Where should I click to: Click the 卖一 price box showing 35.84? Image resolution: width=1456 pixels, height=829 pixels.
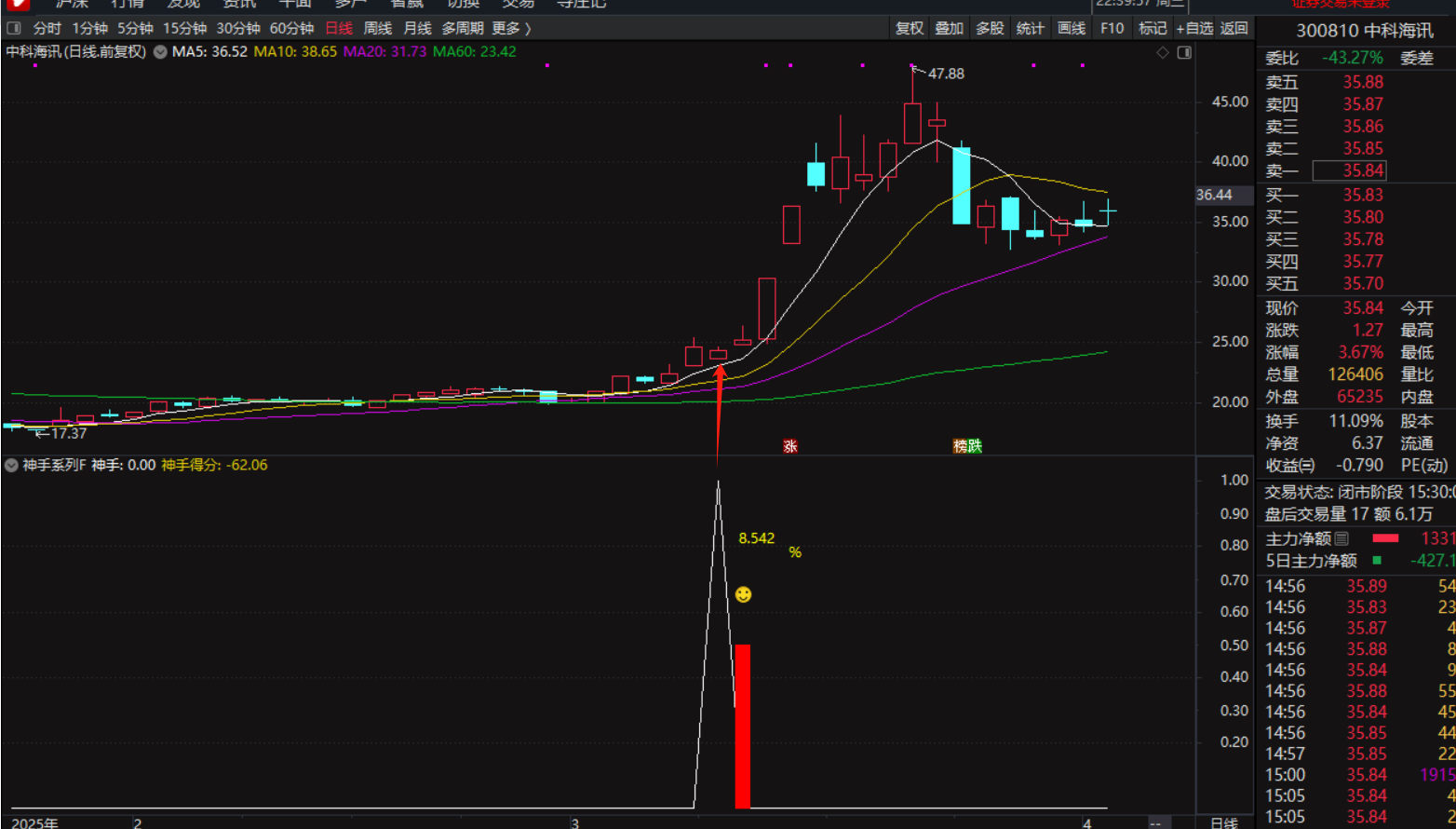[1349, 170]
